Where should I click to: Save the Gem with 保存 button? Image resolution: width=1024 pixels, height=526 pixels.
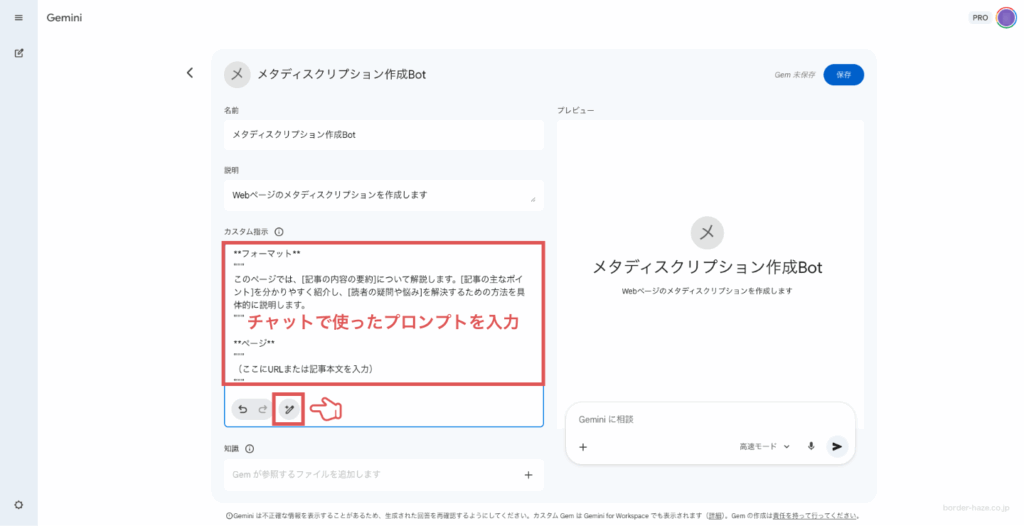pos(844,74)
